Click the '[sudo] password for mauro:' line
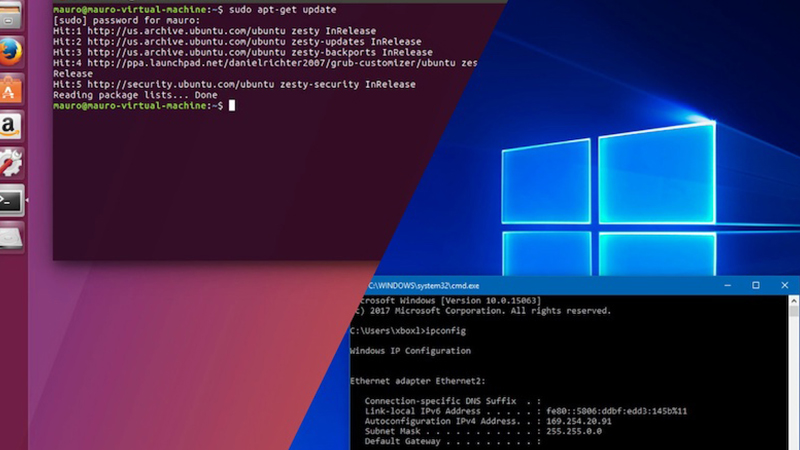This screenshot has height=450, width=800. 127,20
